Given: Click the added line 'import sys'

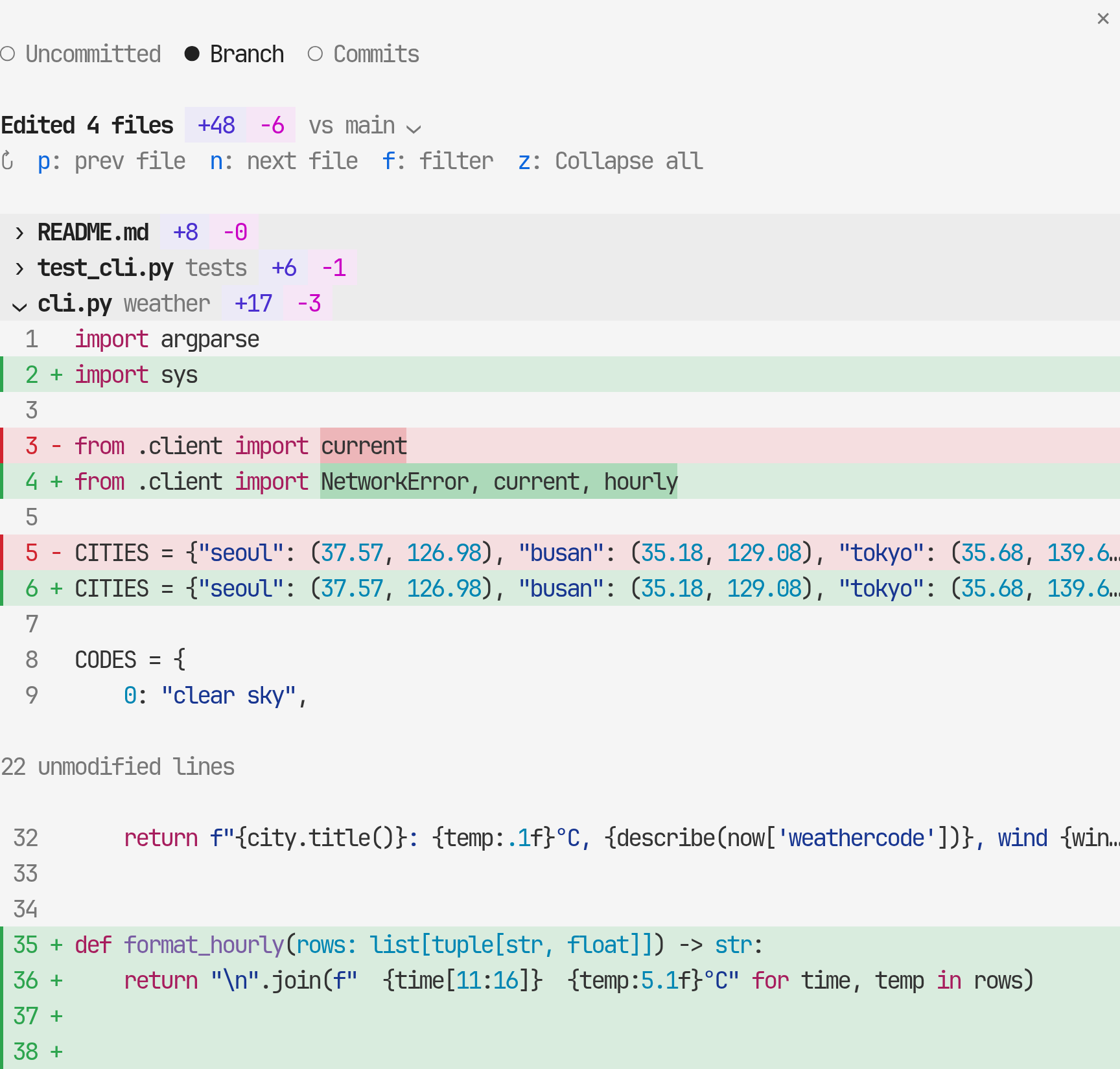Looking at the screenshot, I should [560, 374].
